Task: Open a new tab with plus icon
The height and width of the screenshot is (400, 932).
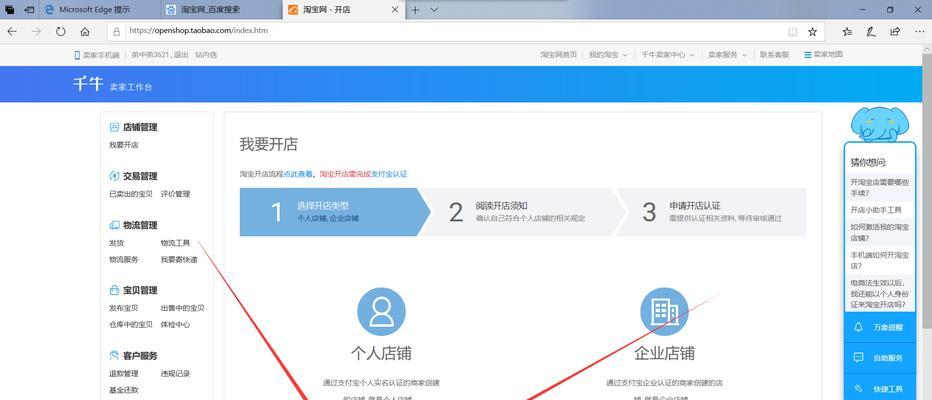Action: pyautogui.click(x=415, y=10)
